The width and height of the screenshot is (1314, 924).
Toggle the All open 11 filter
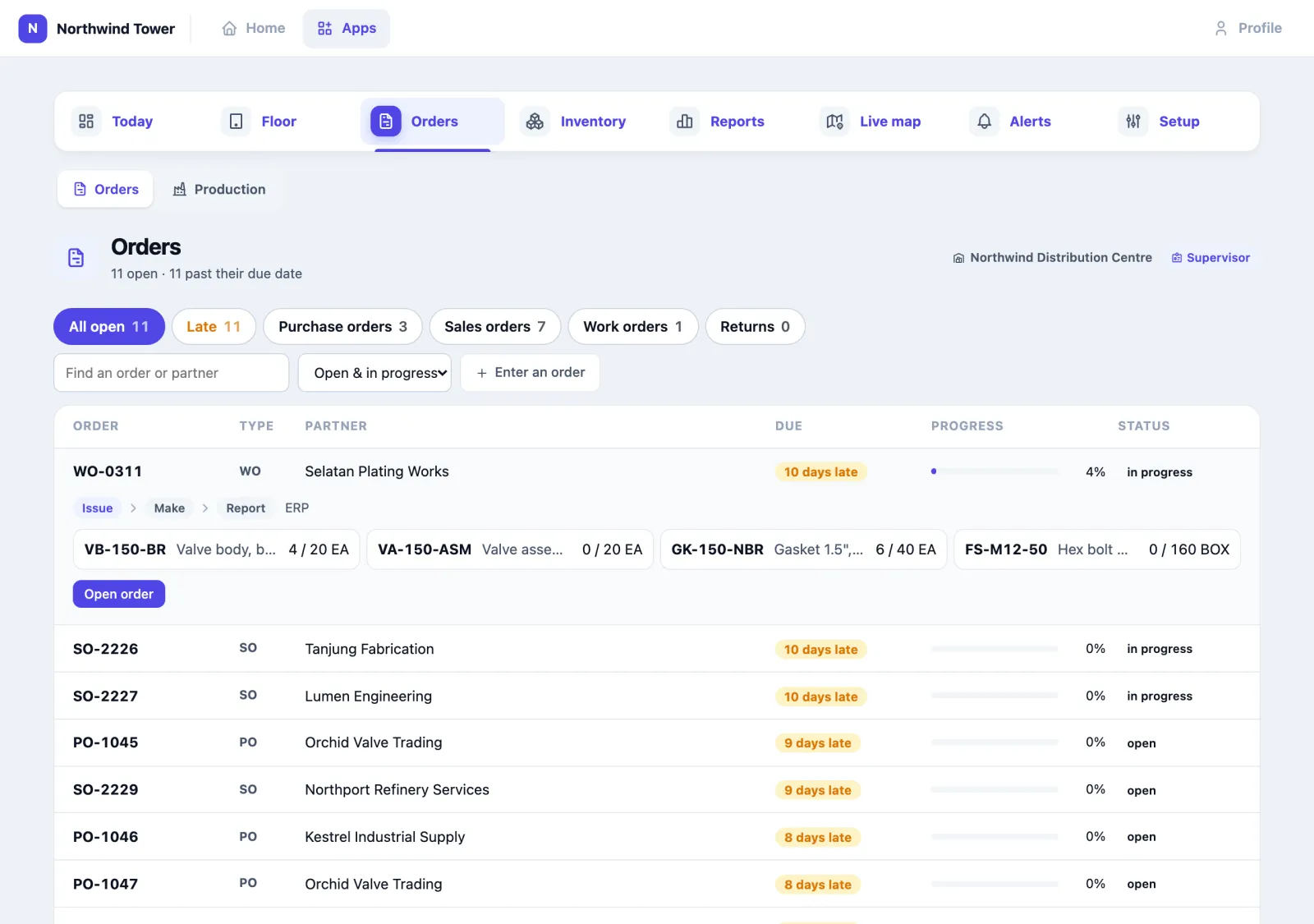pos(109,327)
